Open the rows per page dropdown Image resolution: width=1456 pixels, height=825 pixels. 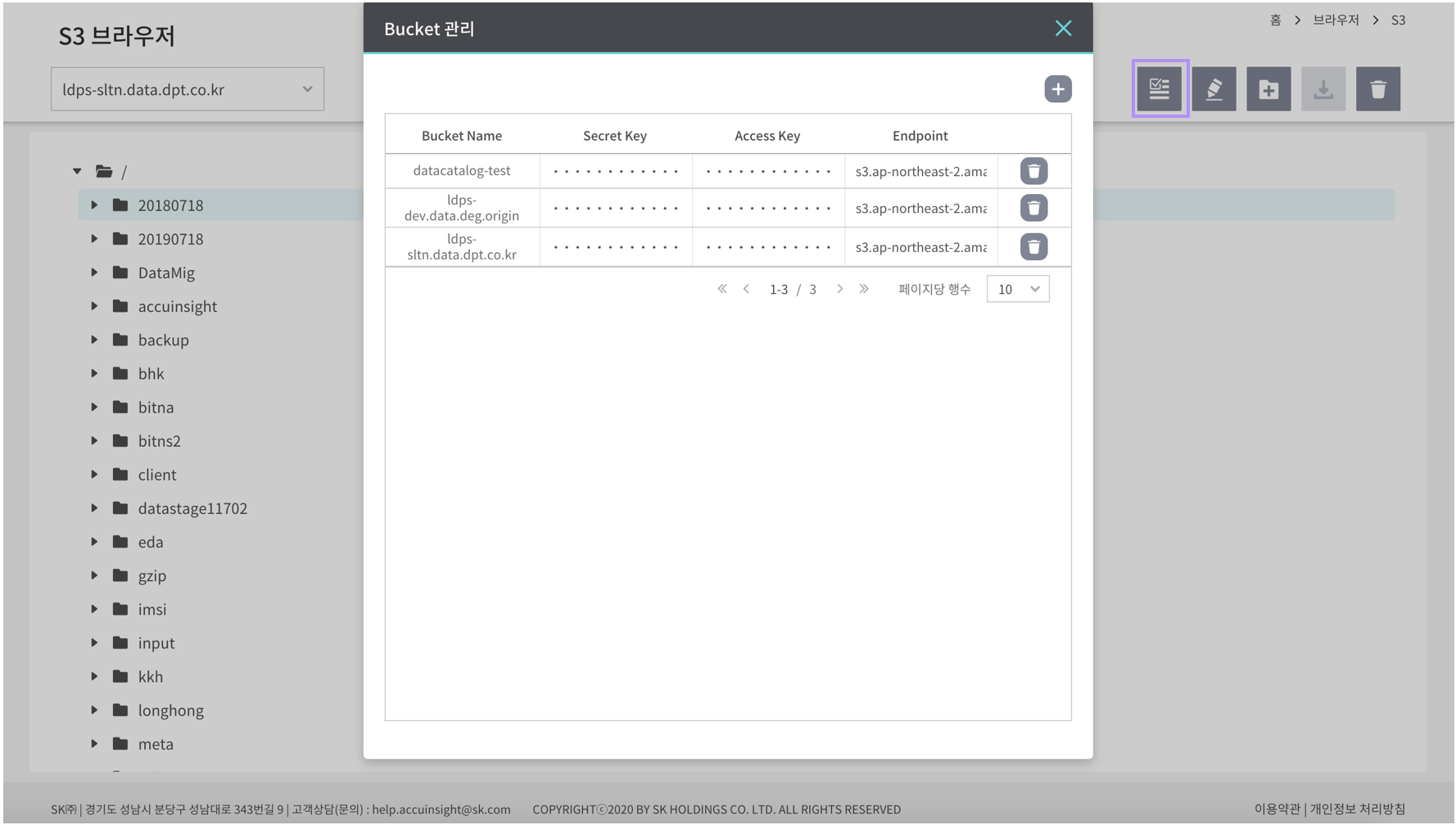pyautogui.click(x=1018, y=289)
